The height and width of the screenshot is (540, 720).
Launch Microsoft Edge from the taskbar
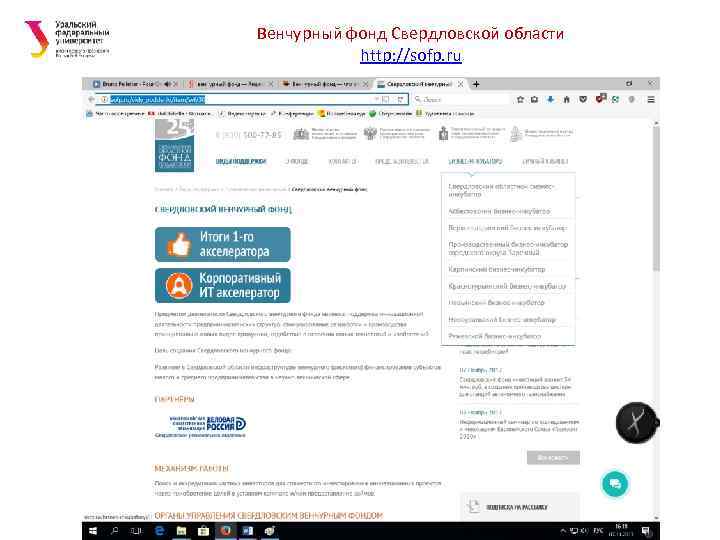pyautogui.click(x=159, y=531)
